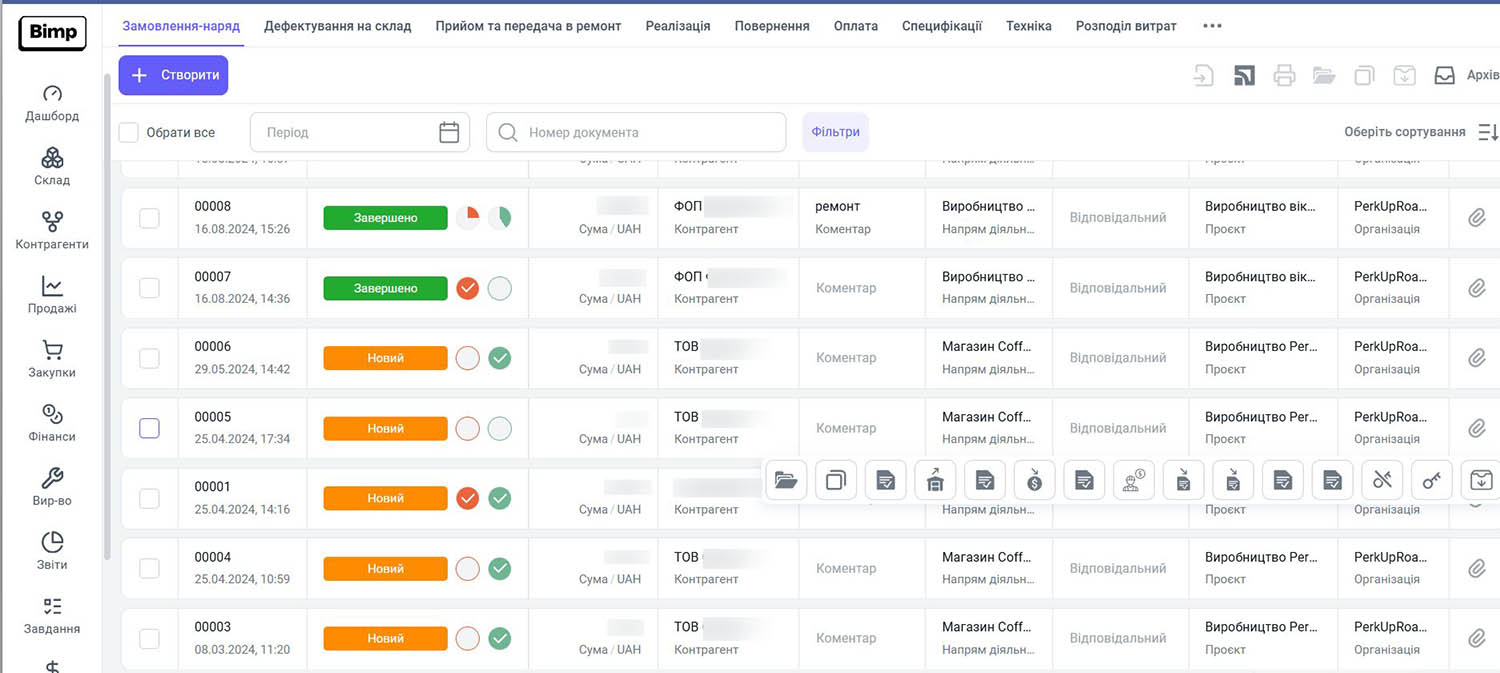Click the money bag icon in the row toolbar
This screenshot has height=673, width=1500.
[1034, 481]
